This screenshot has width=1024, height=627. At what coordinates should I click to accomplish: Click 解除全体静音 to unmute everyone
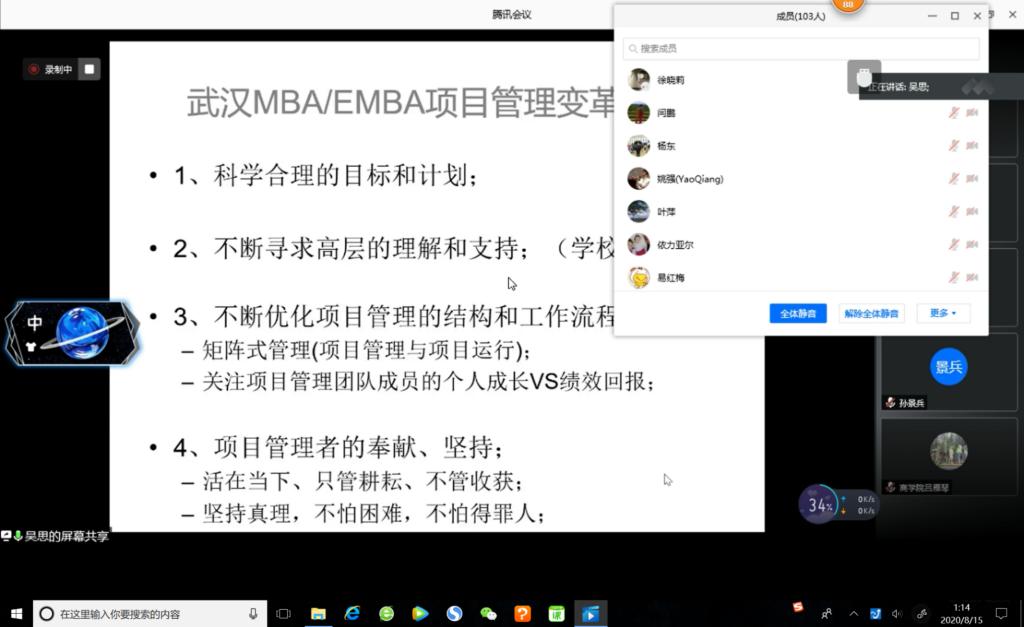tap(871, 314)
